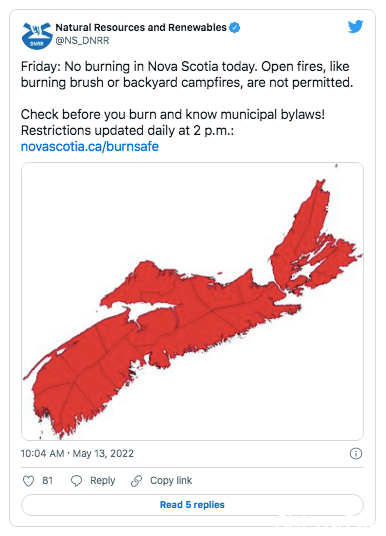386x536 pixels.
Task: Click the chain link copy icon
Action: (136, 481)
